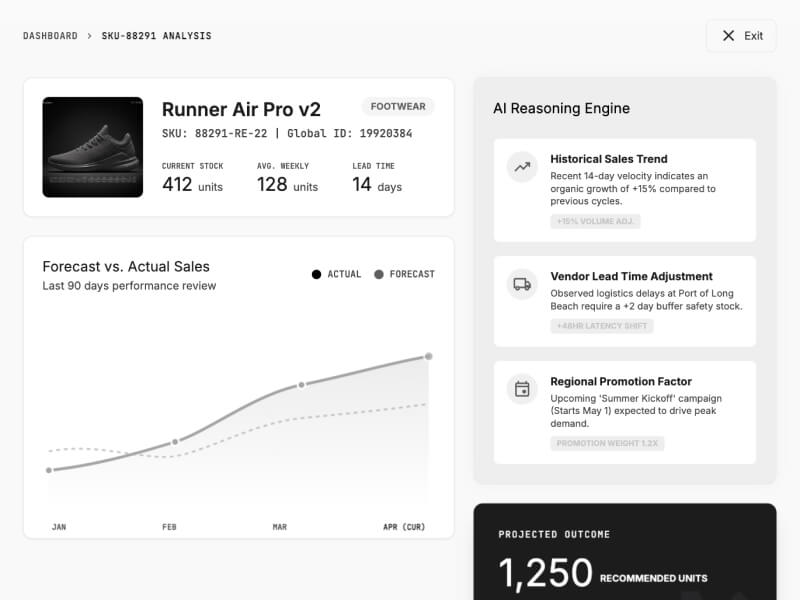Click the 1,250 recommended units figure
This screenshot has height=600, width=800.
pos(545,573)
